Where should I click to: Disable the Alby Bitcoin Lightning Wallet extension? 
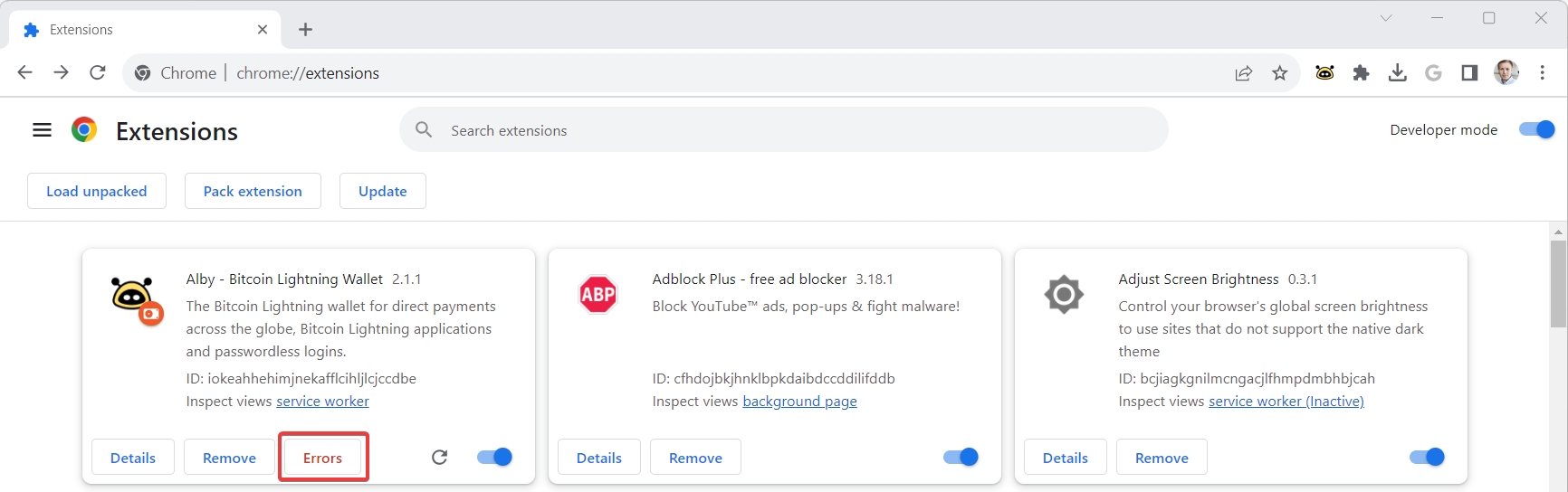[494, 458]
